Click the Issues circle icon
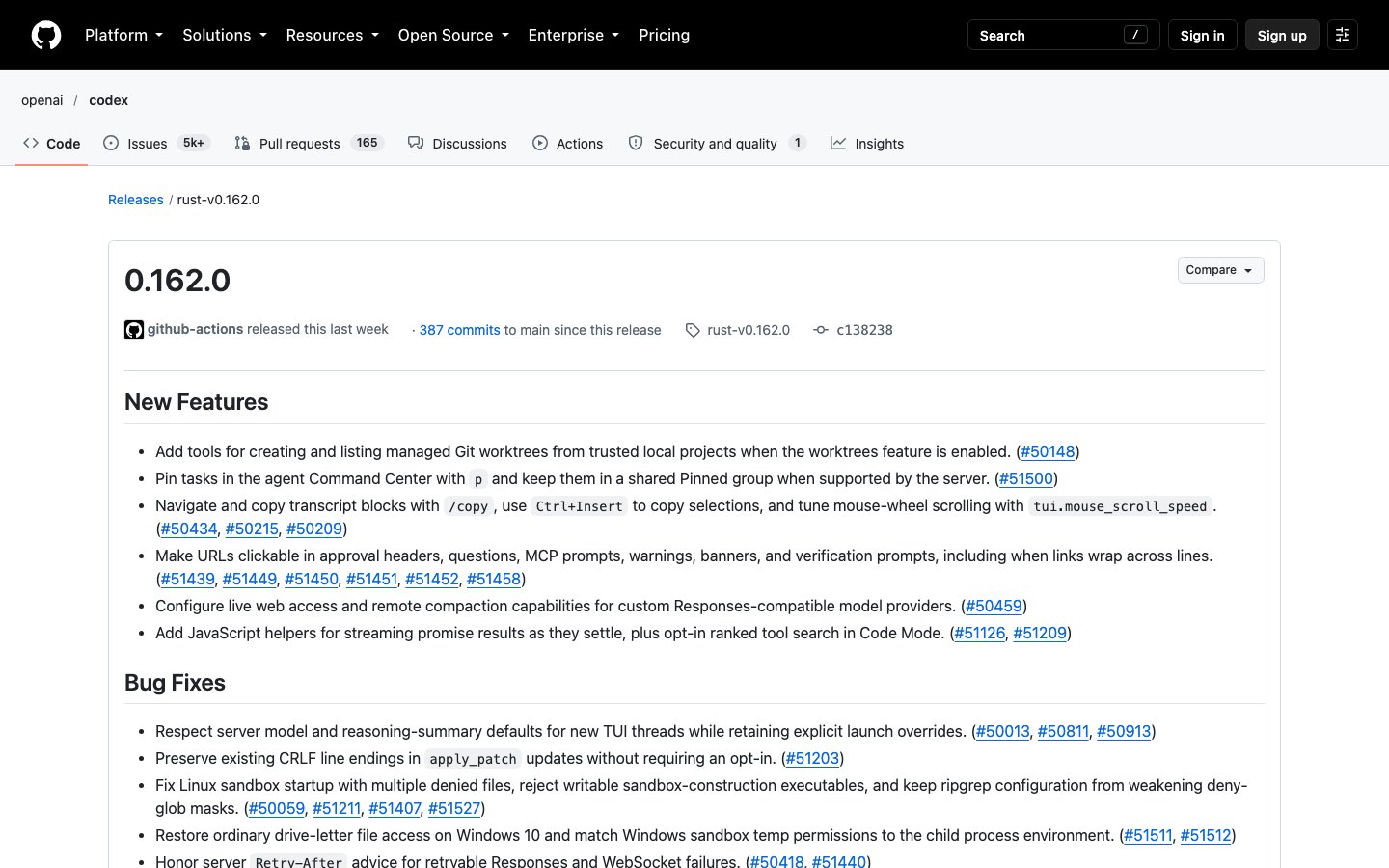1389x868 pixels. click(111, 143)
